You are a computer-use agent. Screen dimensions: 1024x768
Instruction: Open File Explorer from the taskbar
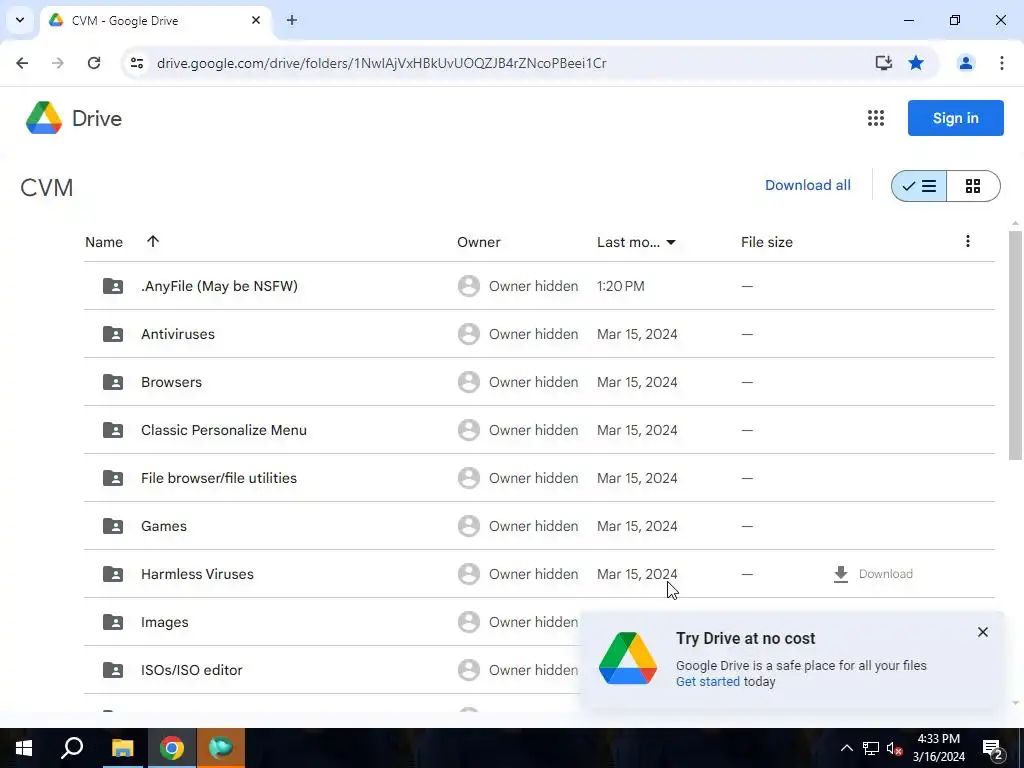122,748
